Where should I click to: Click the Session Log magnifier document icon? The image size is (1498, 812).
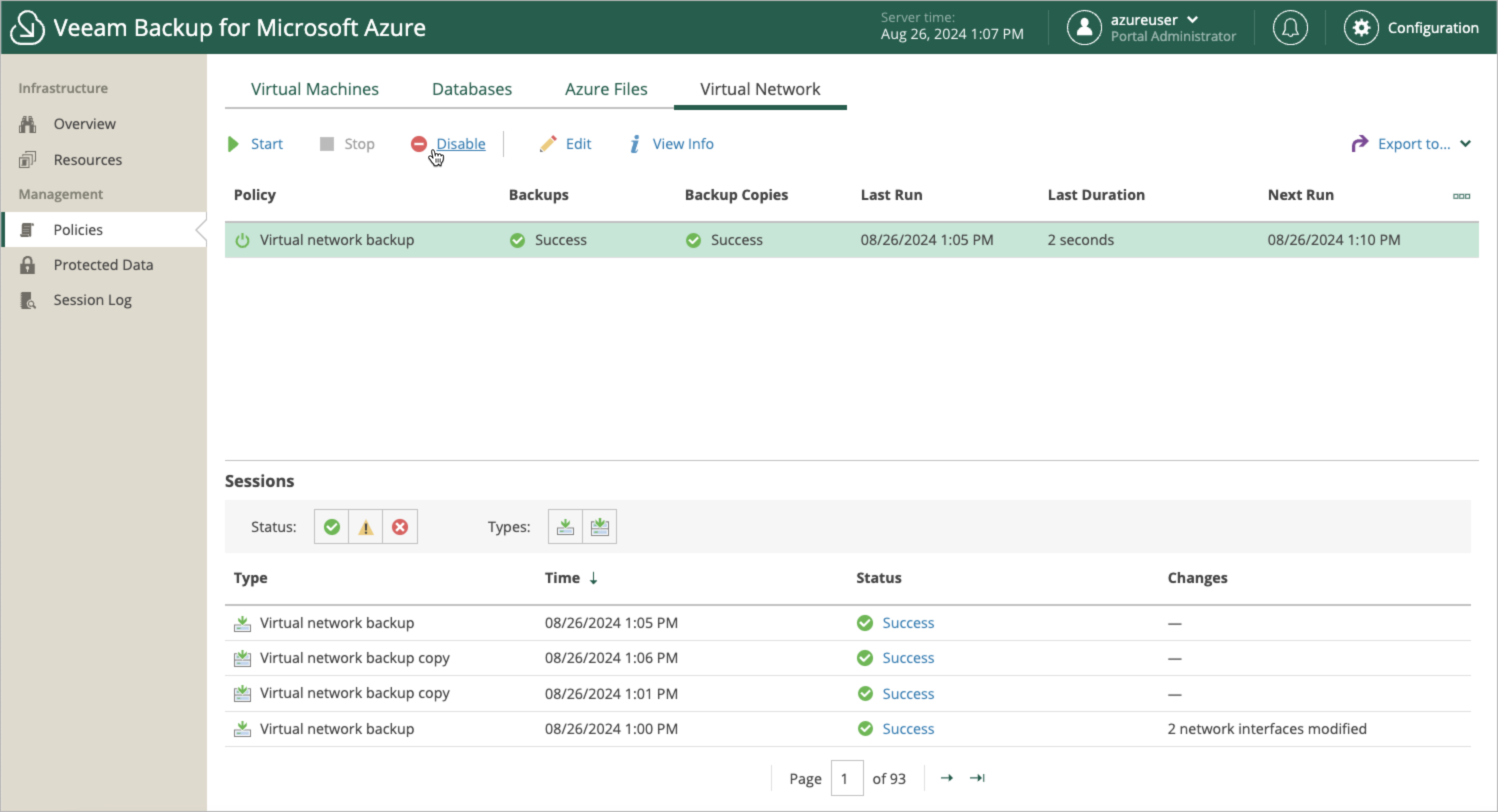(x=27, y=300)
